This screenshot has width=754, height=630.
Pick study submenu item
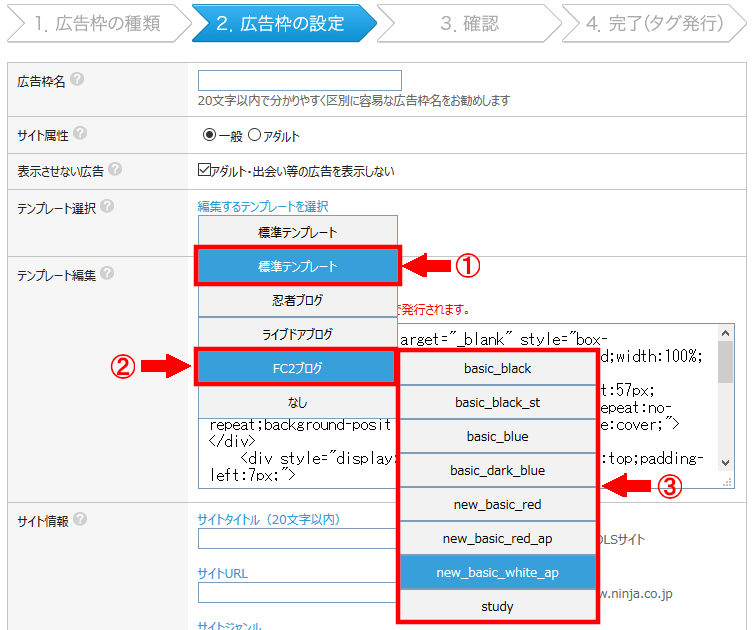pyautogui.click(x=498, y=606)
